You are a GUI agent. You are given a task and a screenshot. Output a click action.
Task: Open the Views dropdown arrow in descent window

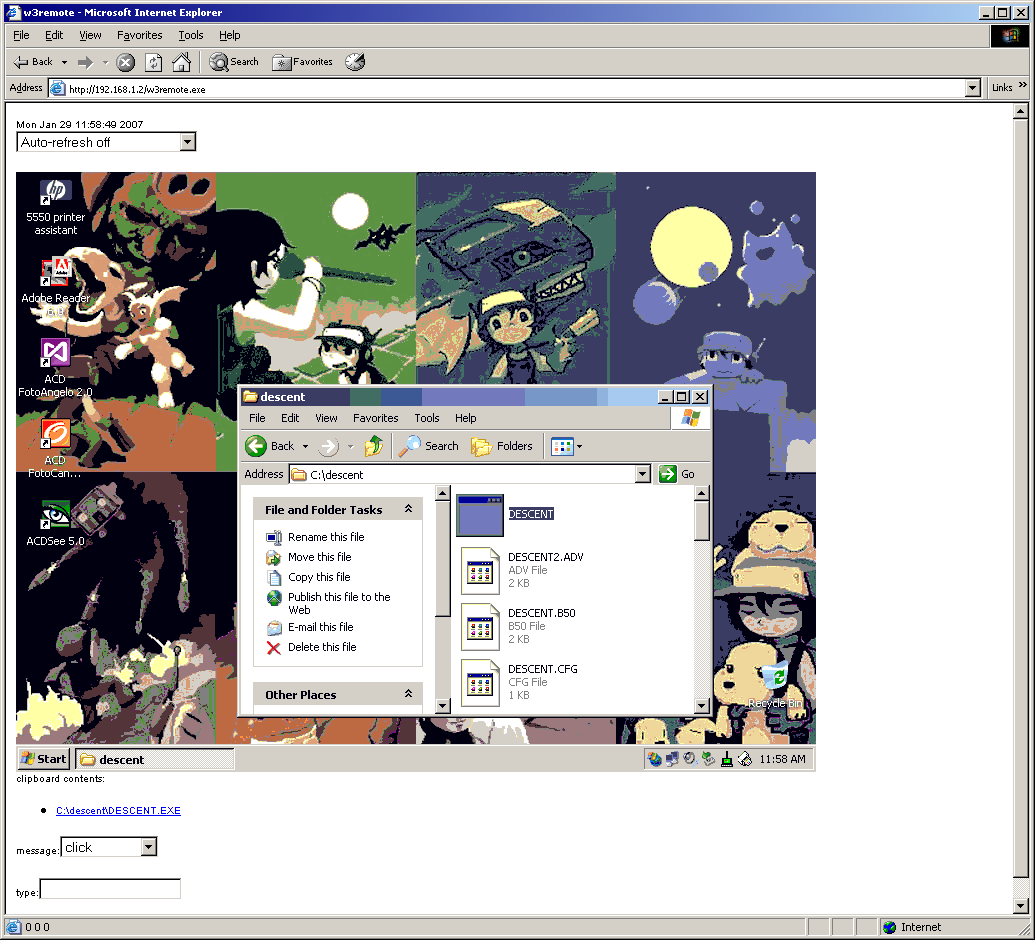point(580,447)
